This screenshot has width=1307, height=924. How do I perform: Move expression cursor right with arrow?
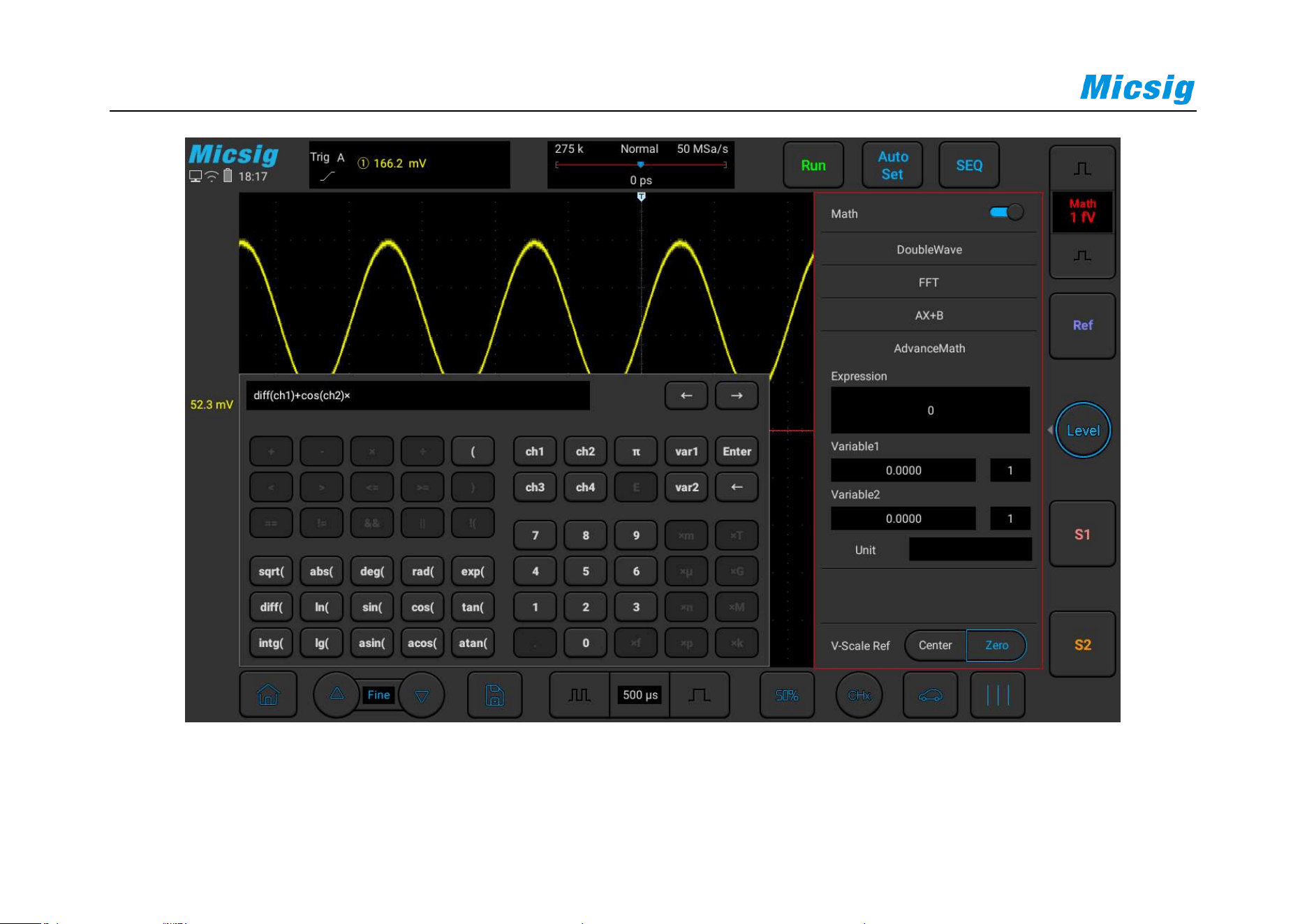click(737, 396)
